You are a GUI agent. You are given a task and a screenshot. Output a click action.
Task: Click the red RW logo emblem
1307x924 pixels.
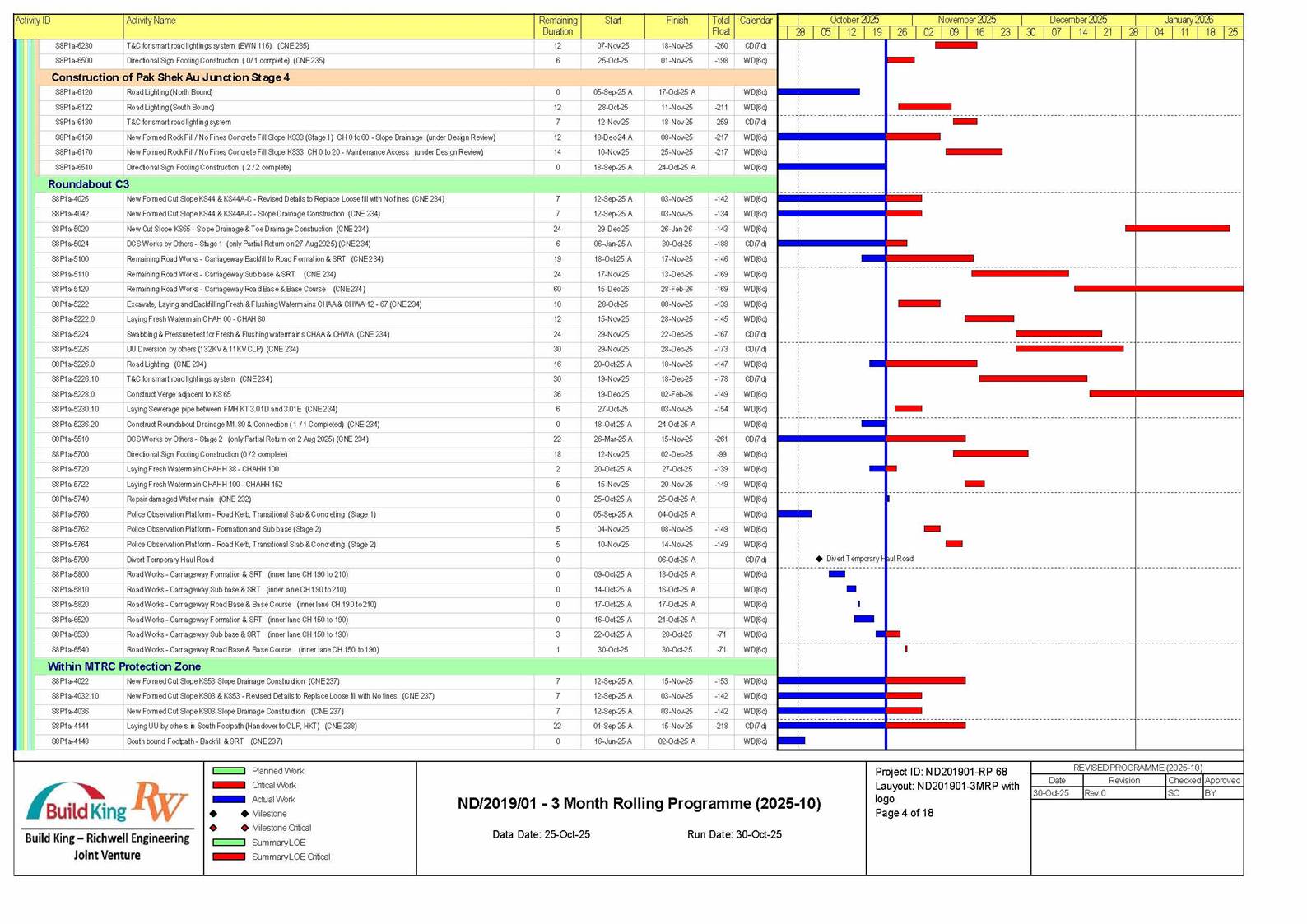[160, 801]
